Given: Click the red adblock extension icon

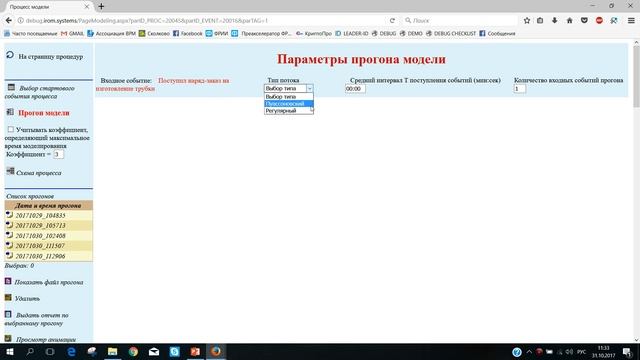Looking at the screenshot, I should pos(599,20).
